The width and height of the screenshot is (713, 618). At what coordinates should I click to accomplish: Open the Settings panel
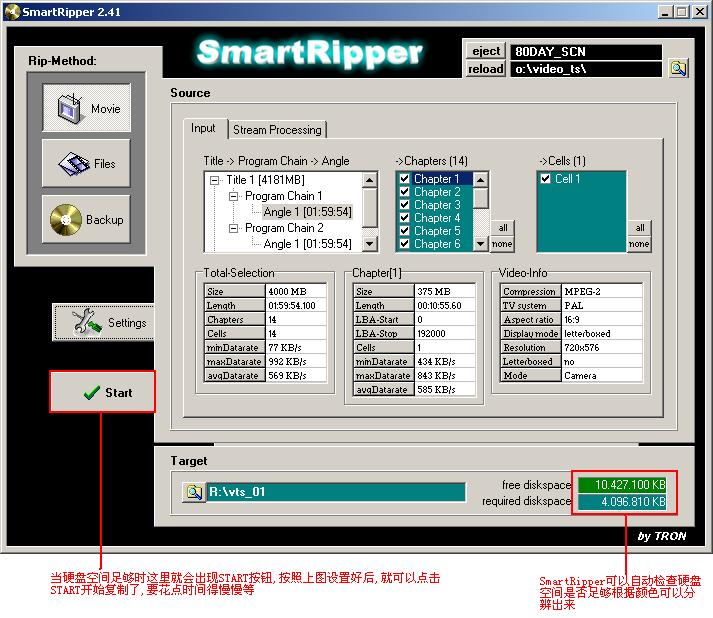[104, 322]
